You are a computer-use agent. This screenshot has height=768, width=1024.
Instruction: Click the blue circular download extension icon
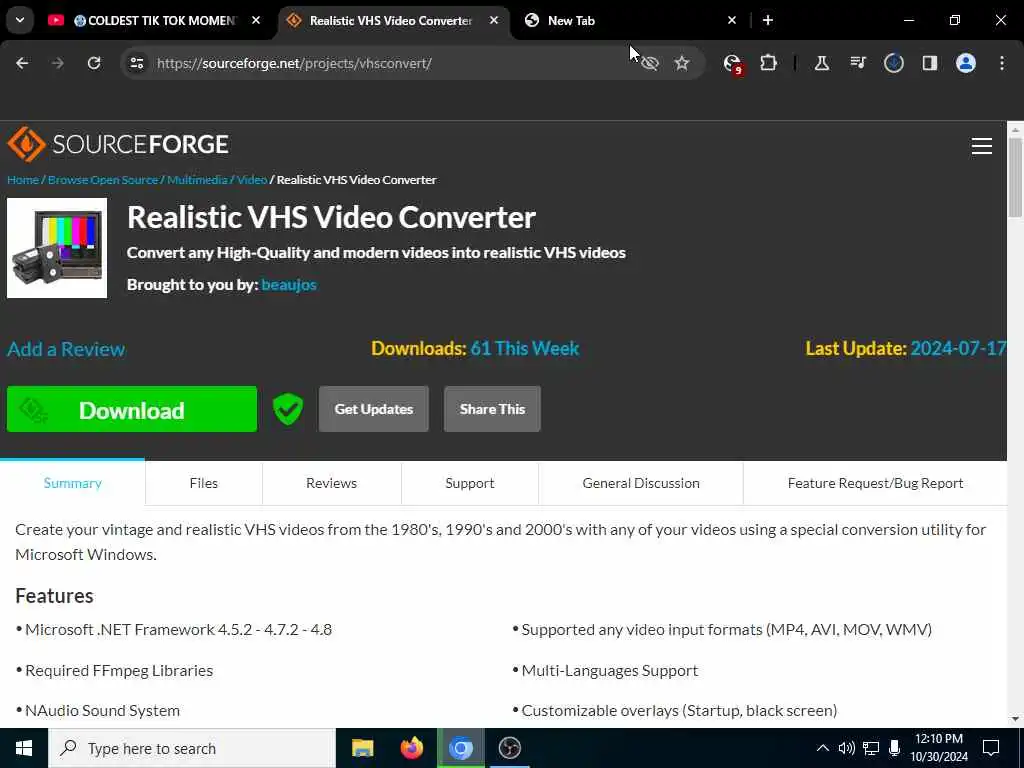click(894, 63)
